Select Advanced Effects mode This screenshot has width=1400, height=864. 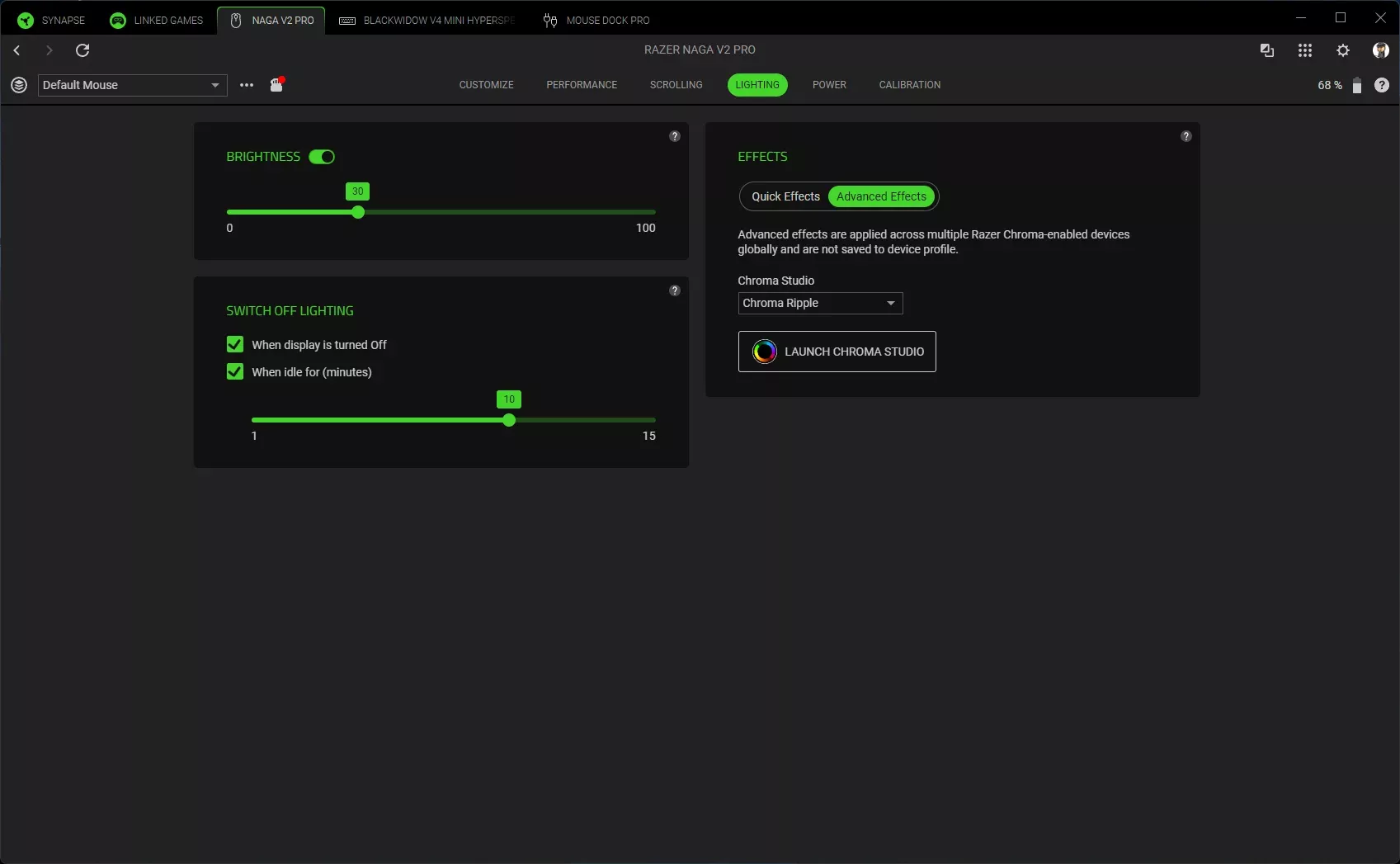point(881,196)
